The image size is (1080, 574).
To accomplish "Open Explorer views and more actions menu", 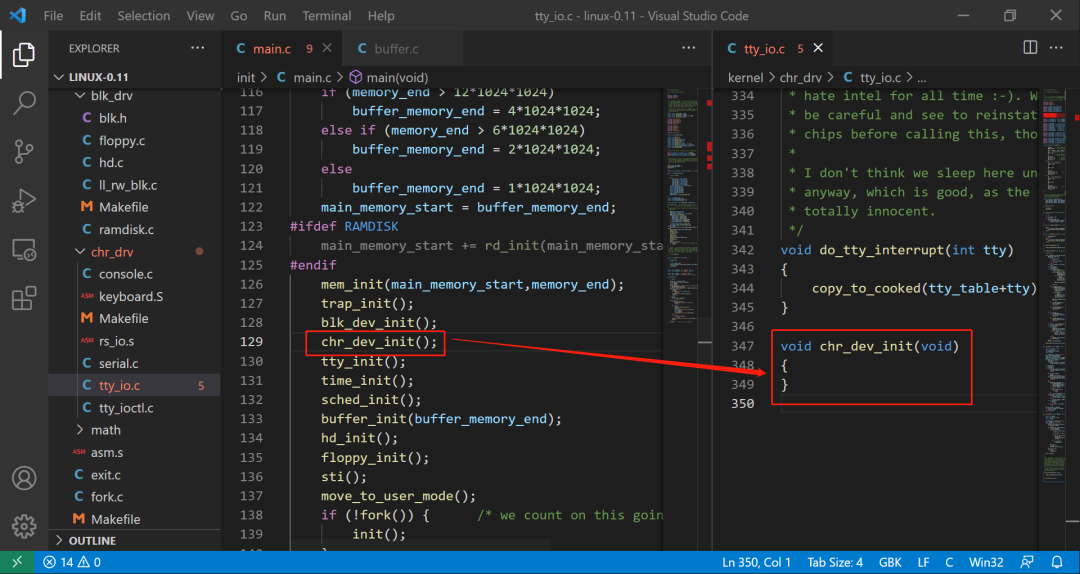I will (x=198, y=48).
